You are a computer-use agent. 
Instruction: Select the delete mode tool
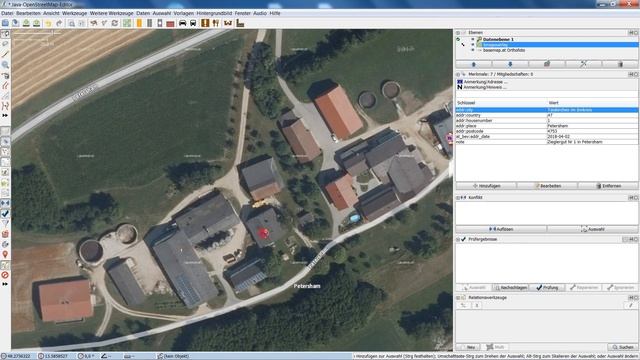pos(5,75)
